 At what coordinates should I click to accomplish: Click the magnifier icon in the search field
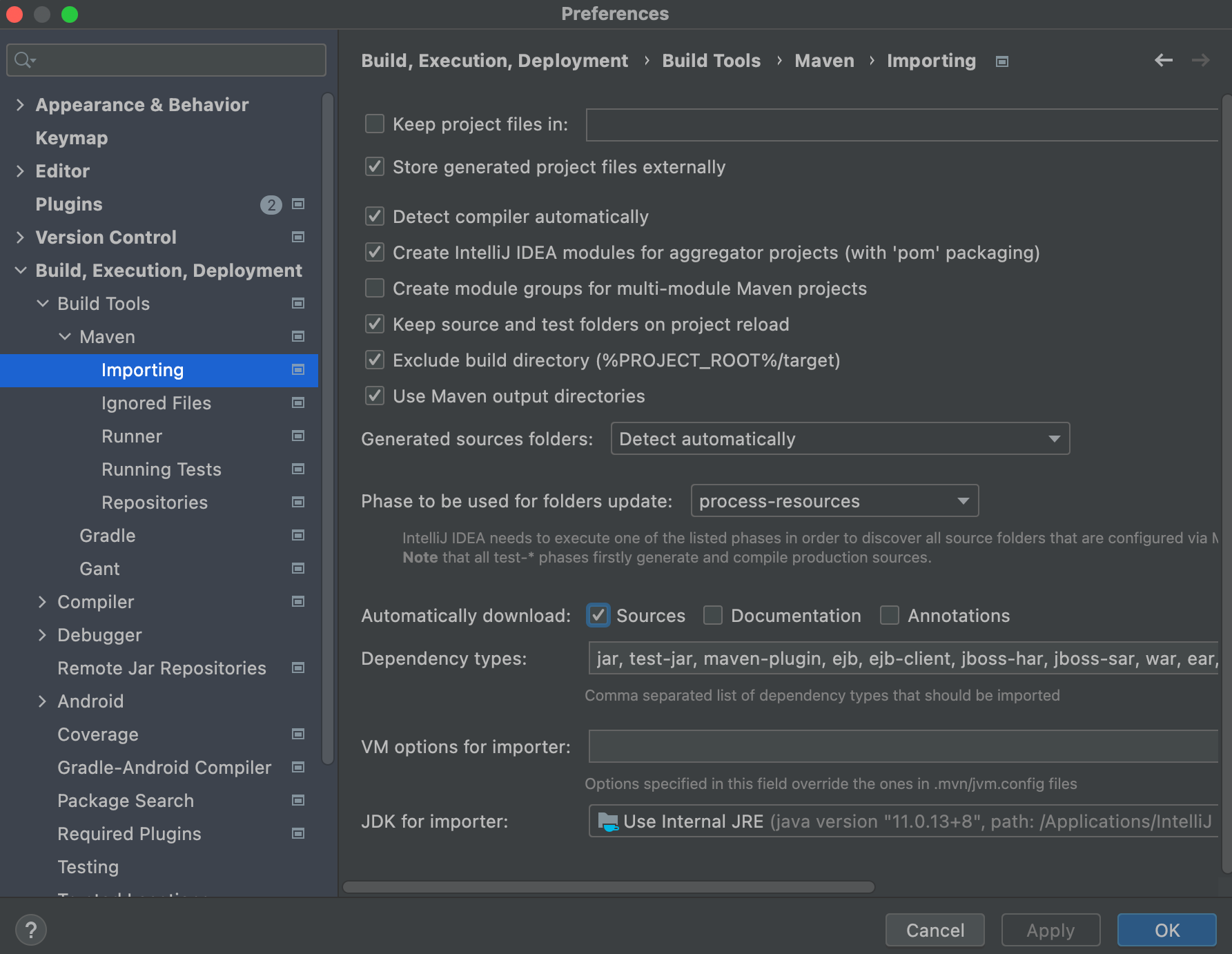click(x=23, y=59)
